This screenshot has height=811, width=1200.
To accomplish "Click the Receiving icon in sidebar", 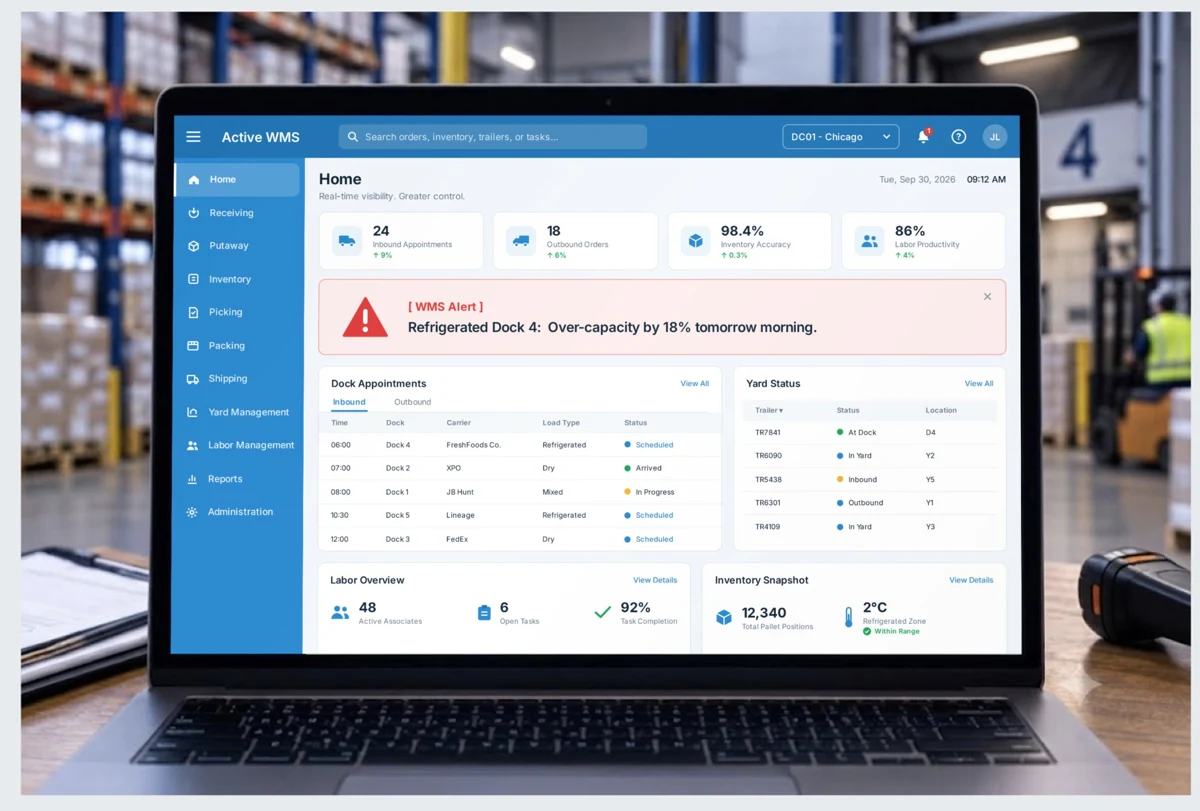I will 193,213.
